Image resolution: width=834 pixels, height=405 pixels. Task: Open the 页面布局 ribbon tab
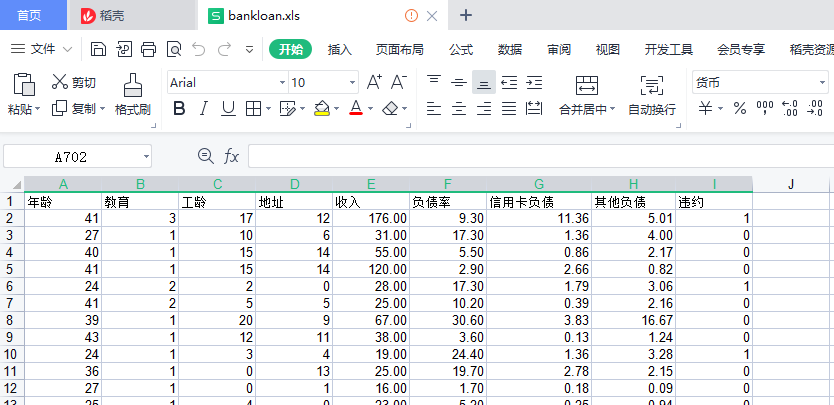tap(399, 49)
